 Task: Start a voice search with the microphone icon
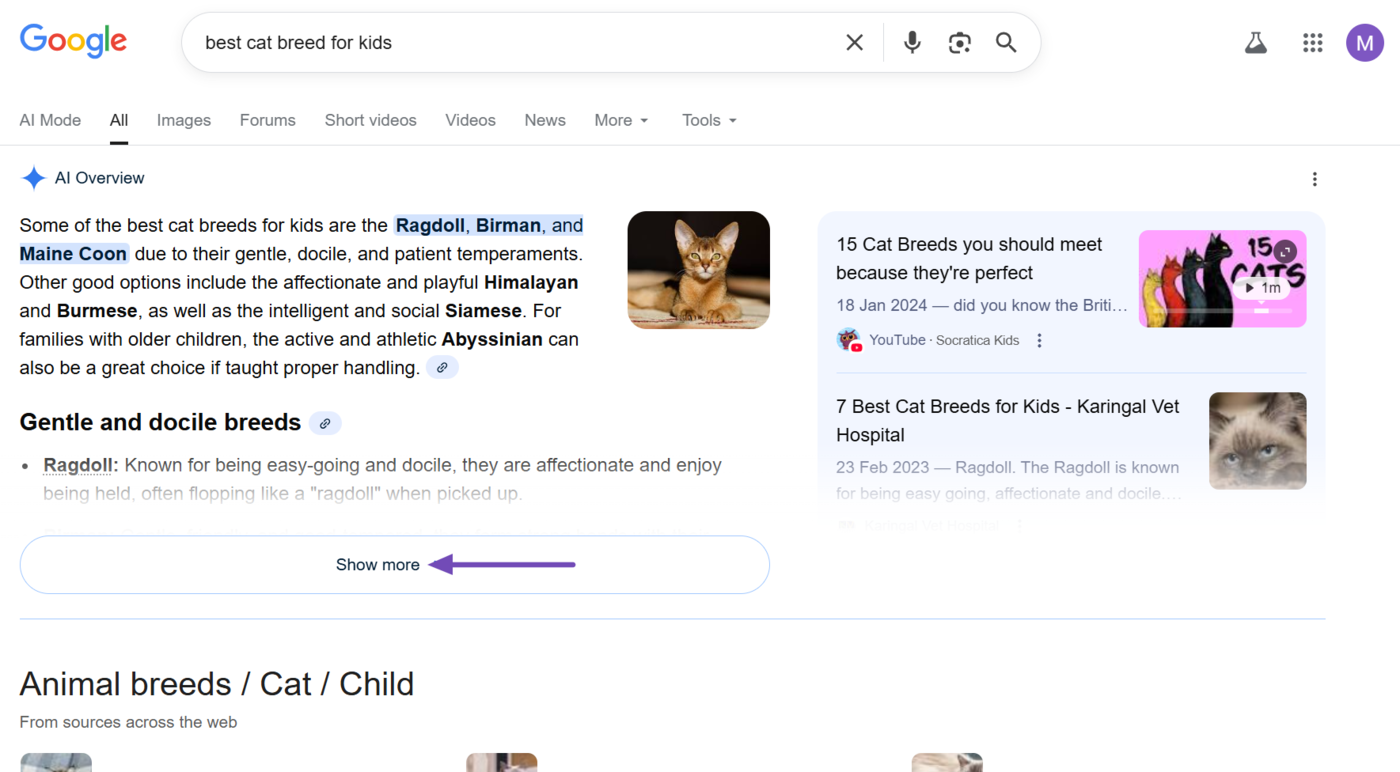[x=911, y=42]
